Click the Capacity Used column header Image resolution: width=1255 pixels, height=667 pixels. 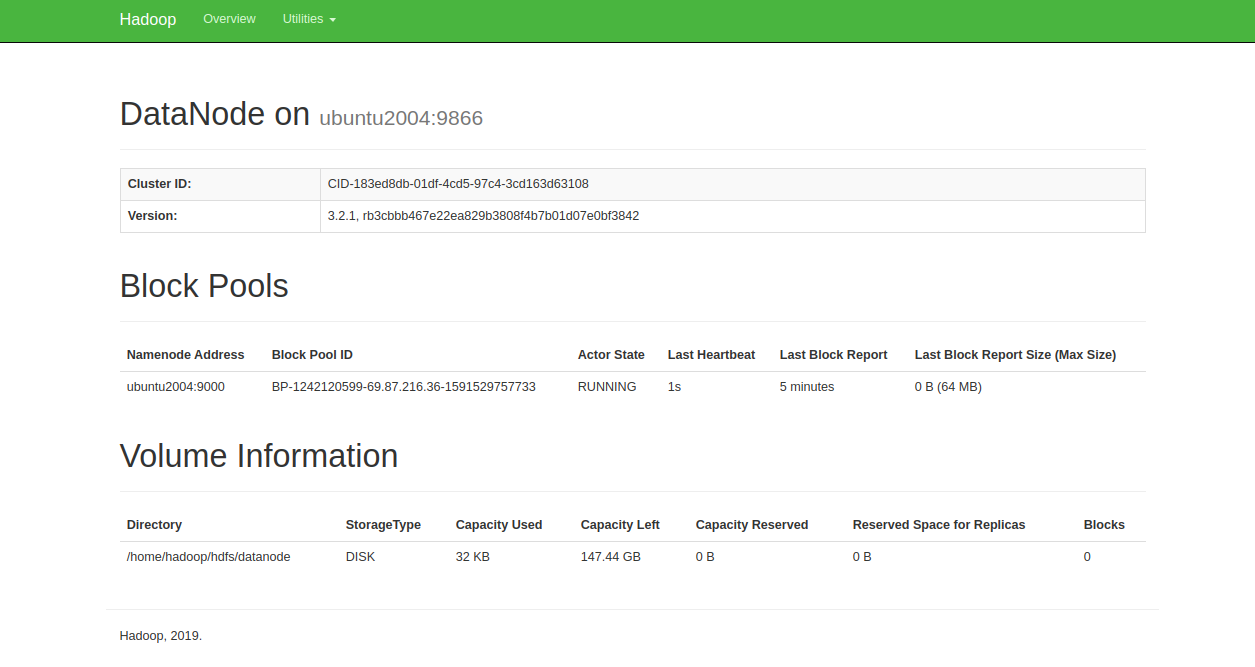coord(499,525)
